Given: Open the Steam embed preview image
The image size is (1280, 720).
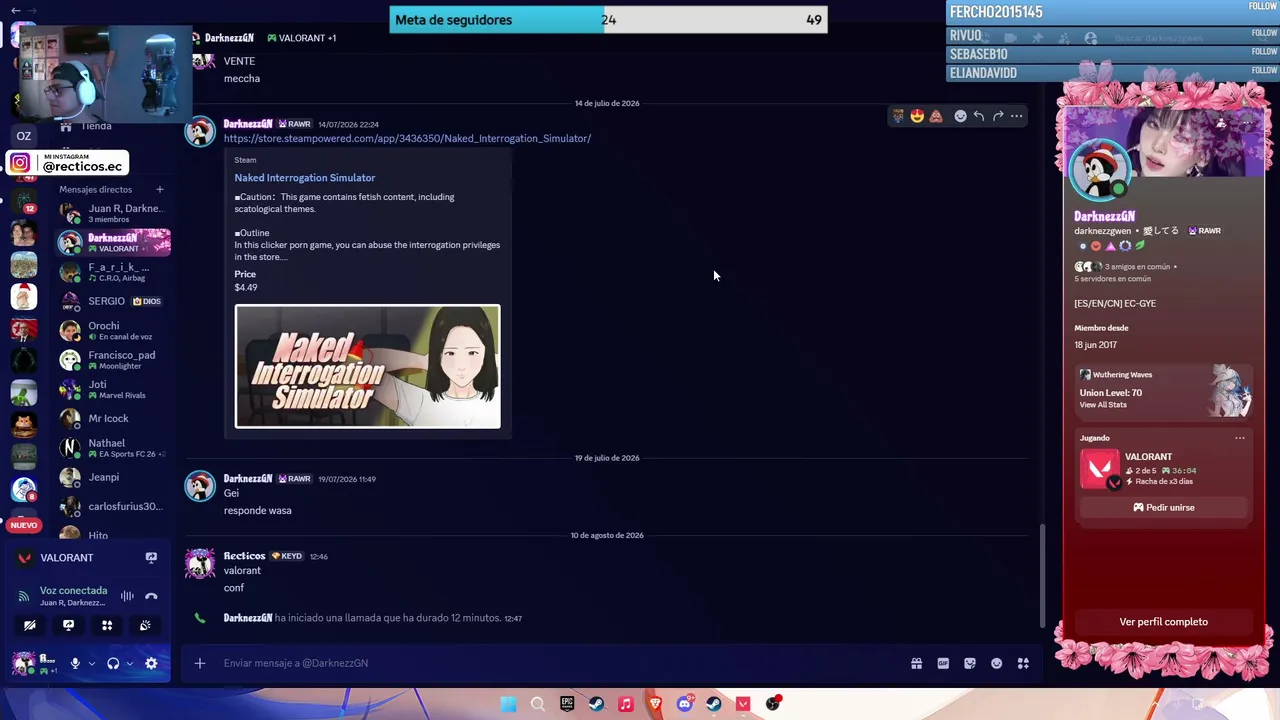Looking at the screenshot, I should pyautogui.click(x=368, y=366).
